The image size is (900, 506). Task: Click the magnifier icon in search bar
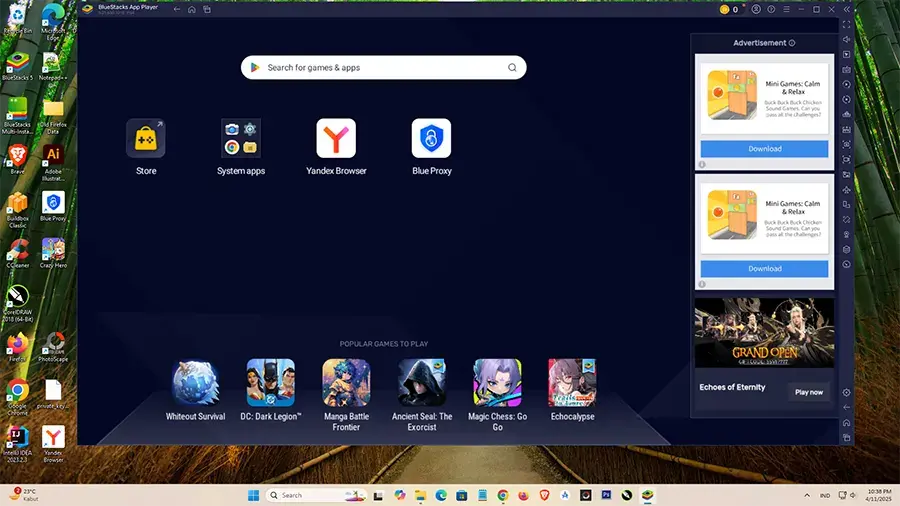point(512,68)
